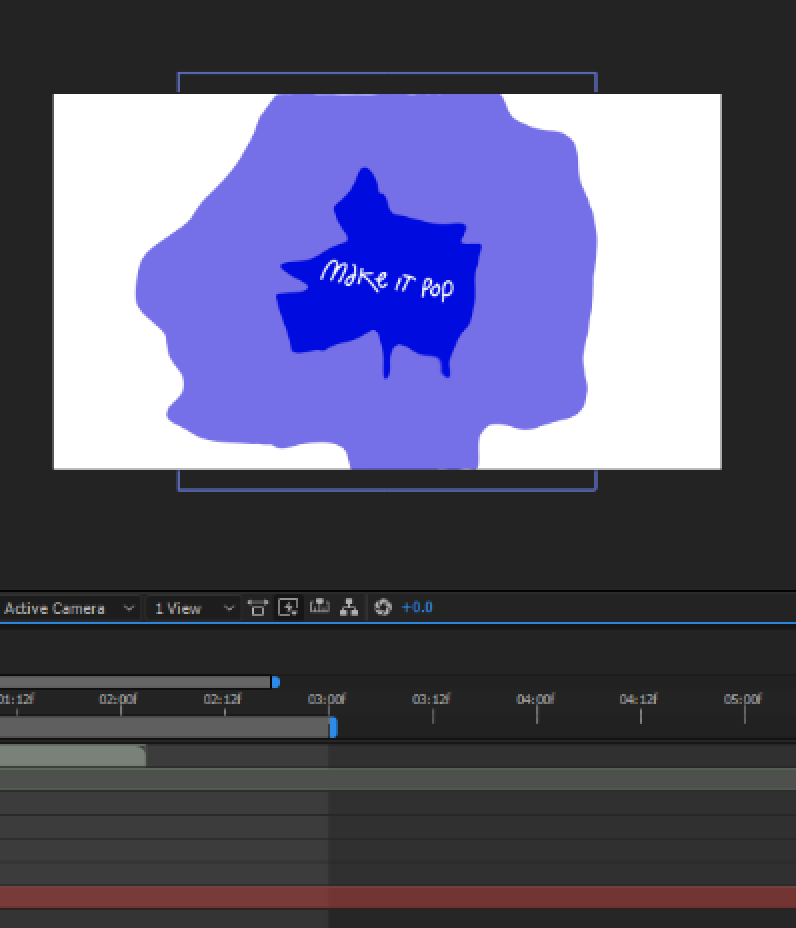Click the work area end handle
Image resolution: width=796 pixels, height=928 pixels.
pos(333,727)
